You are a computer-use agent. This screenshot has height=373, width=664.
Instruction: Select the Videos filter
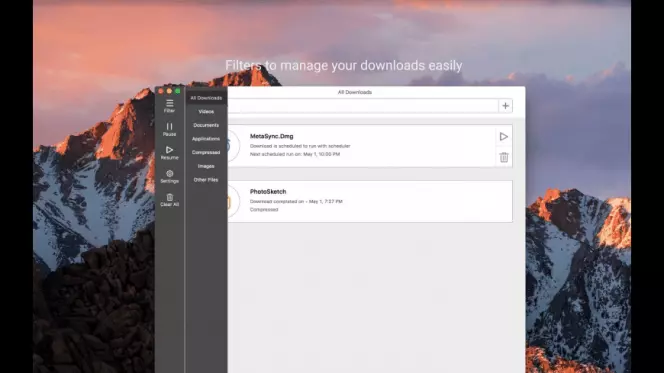tap(206, 112)
